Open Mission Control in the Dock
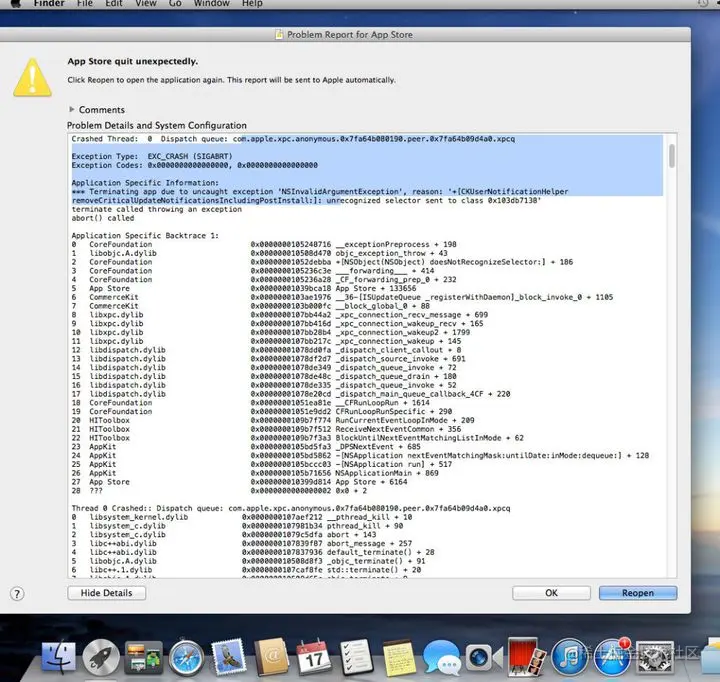The height and width of the screenshot is (682, 720). (144, 659)
